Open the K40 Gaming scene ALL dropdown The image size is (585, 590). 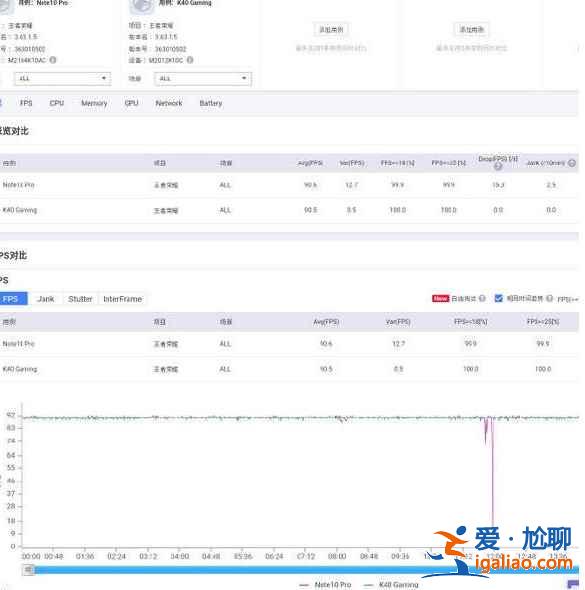203,78
